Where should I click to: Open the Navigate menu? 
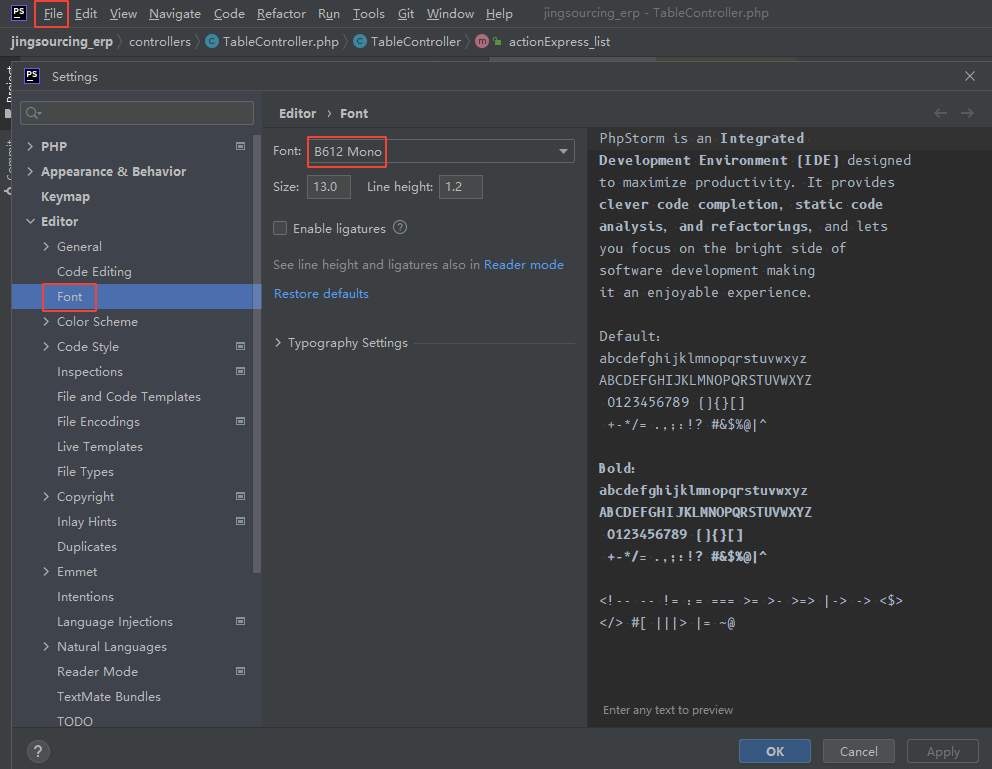pos(175,13)
